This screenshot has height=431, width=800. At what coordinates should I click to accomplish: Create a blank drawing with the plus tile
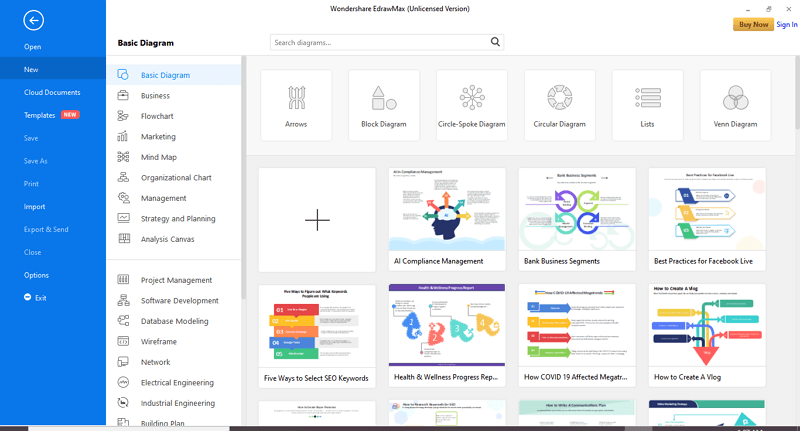(317, 220)
